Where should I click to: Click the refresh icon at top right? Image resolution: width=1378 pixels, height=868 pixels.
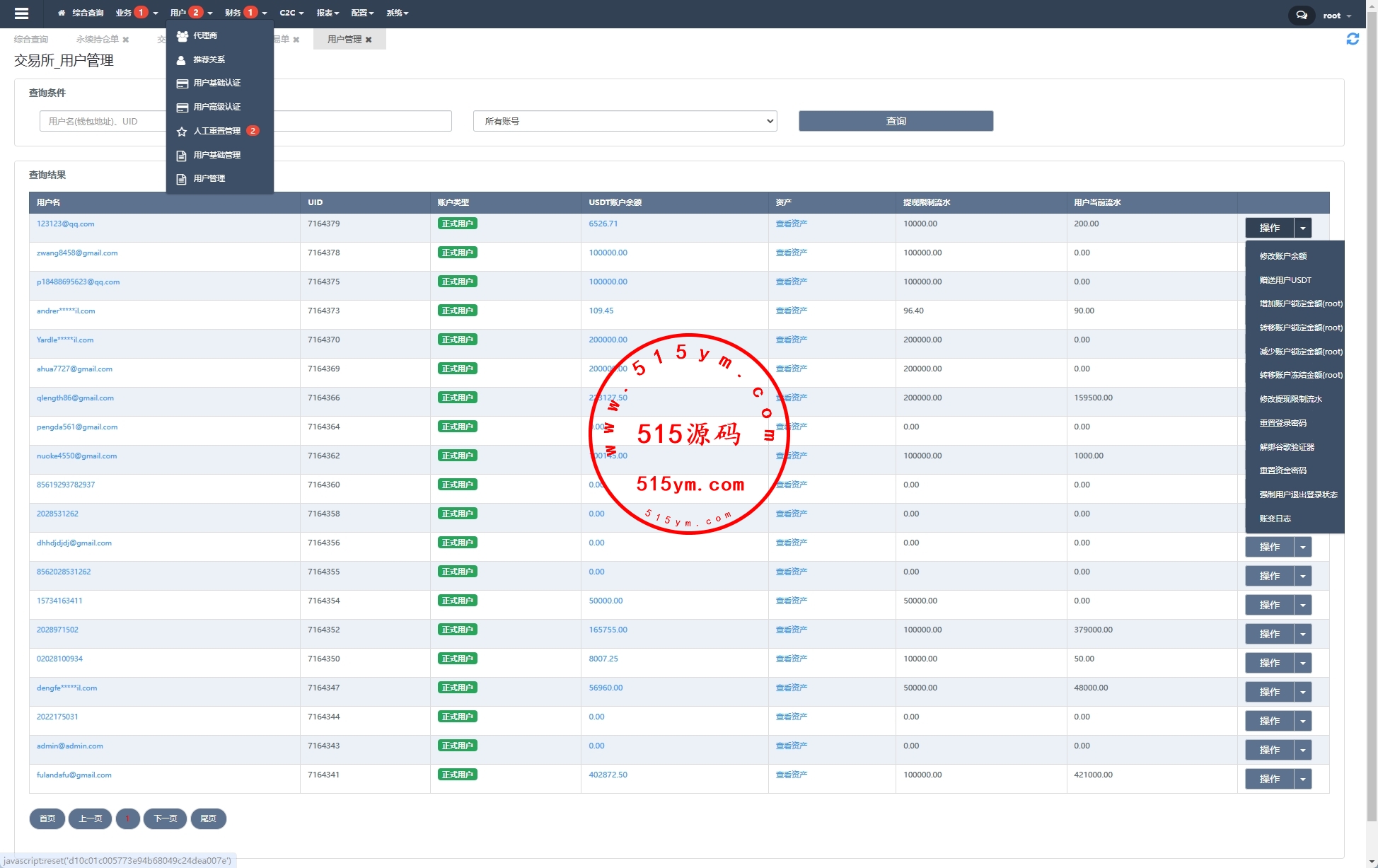(1352, 40)
